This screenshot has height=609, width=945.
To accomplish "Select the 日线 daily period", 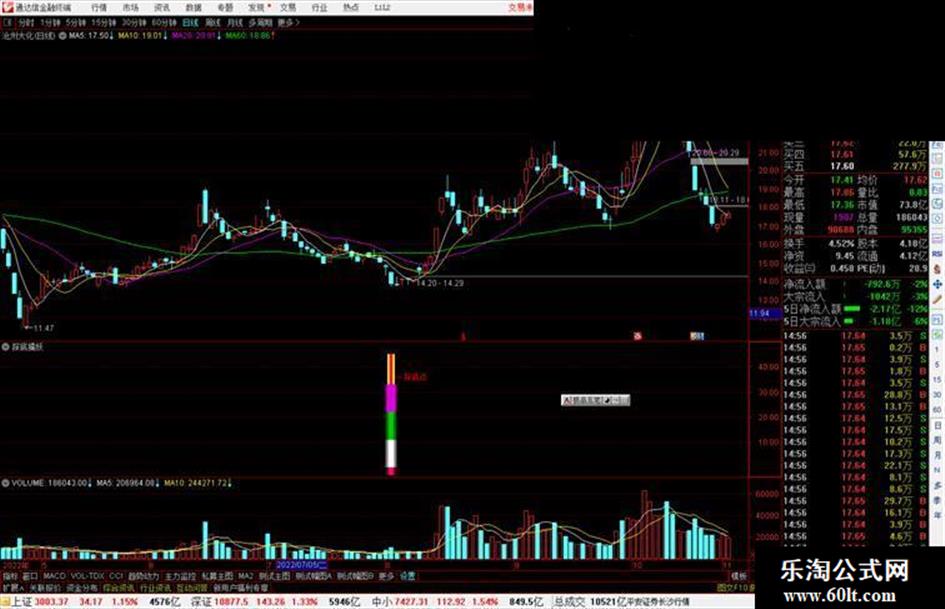I will click(190, 23).
